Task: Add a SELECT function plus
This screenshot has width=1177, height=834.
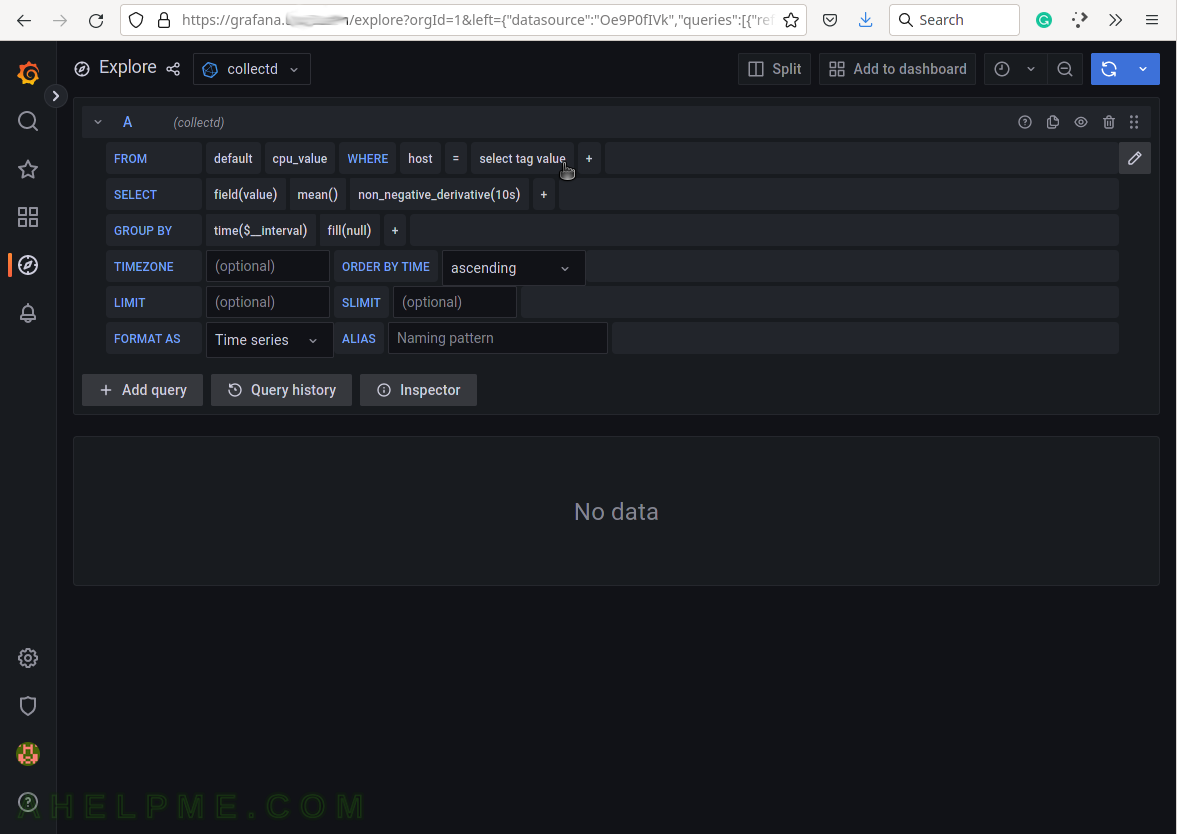Action: click(544, 194)
